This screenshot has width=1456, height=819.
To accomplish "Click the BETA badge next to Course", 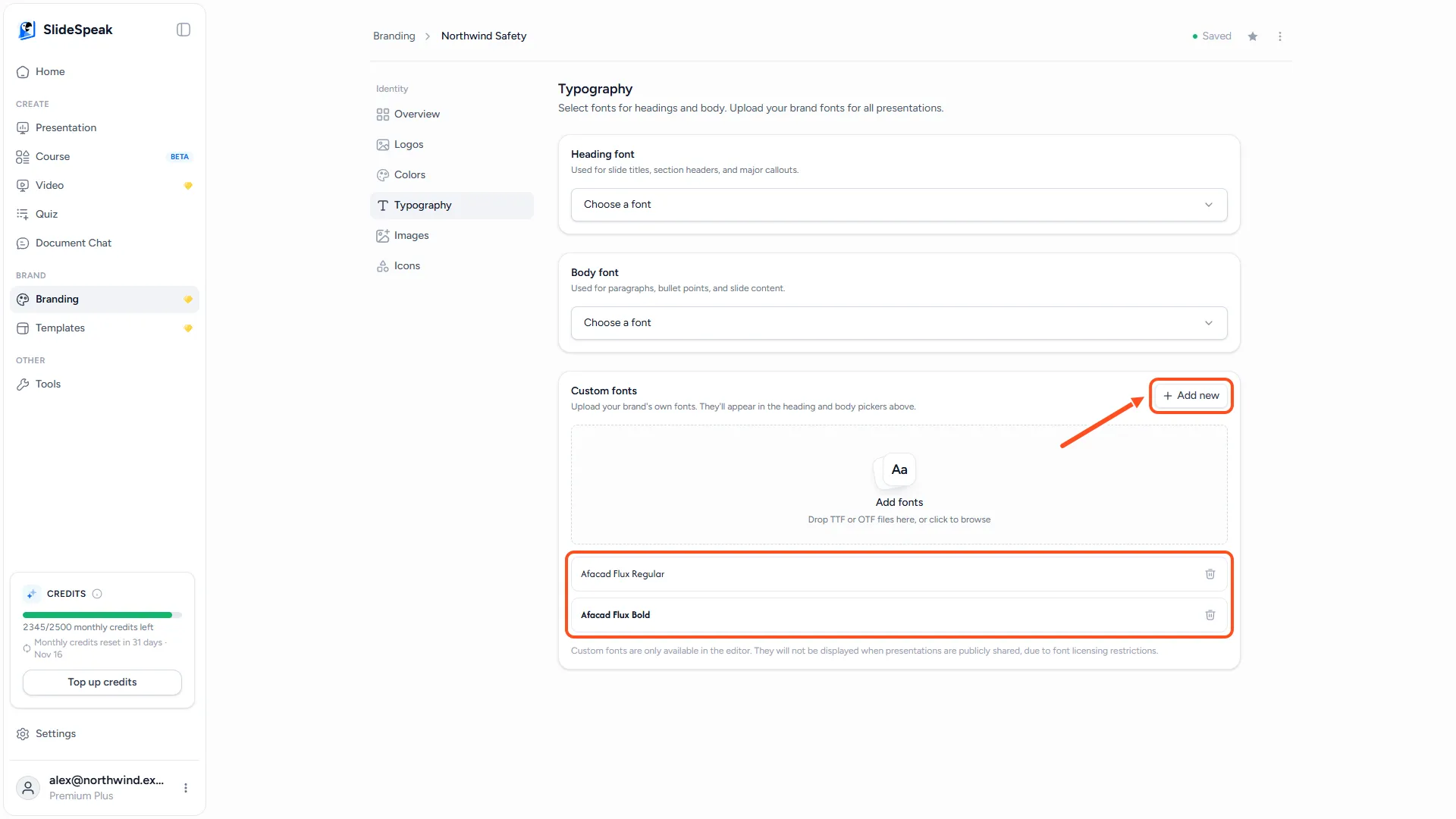I will 180,157.
